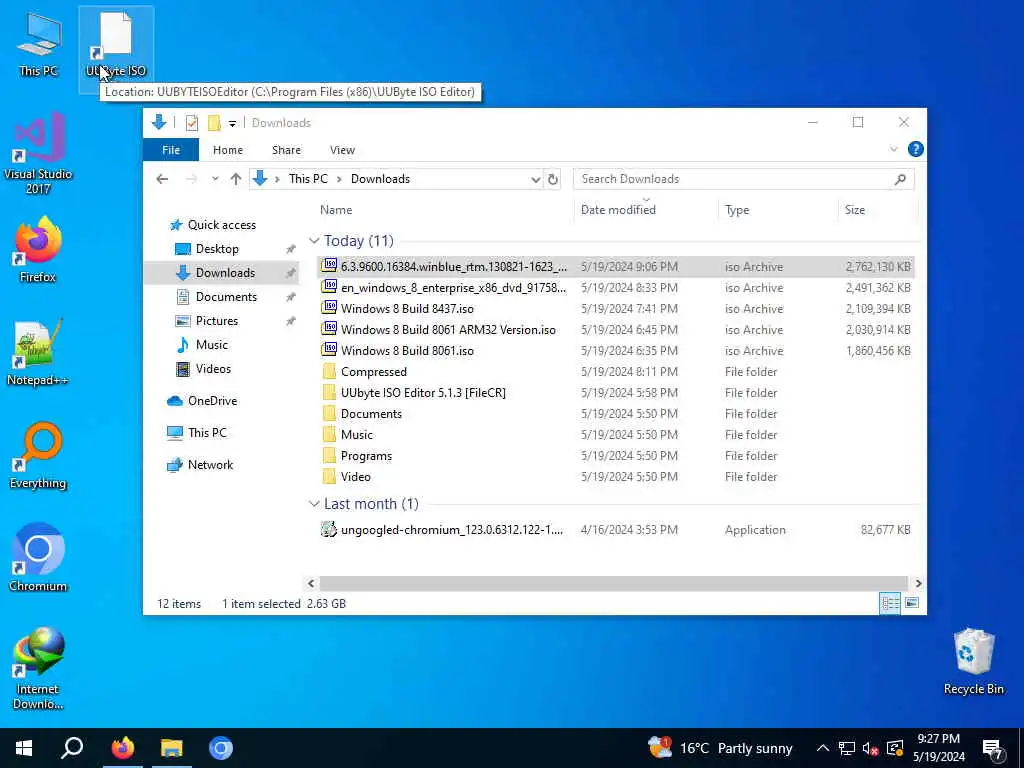Expand the This PC breadcrumb chevron

click(x=339, y=179)
